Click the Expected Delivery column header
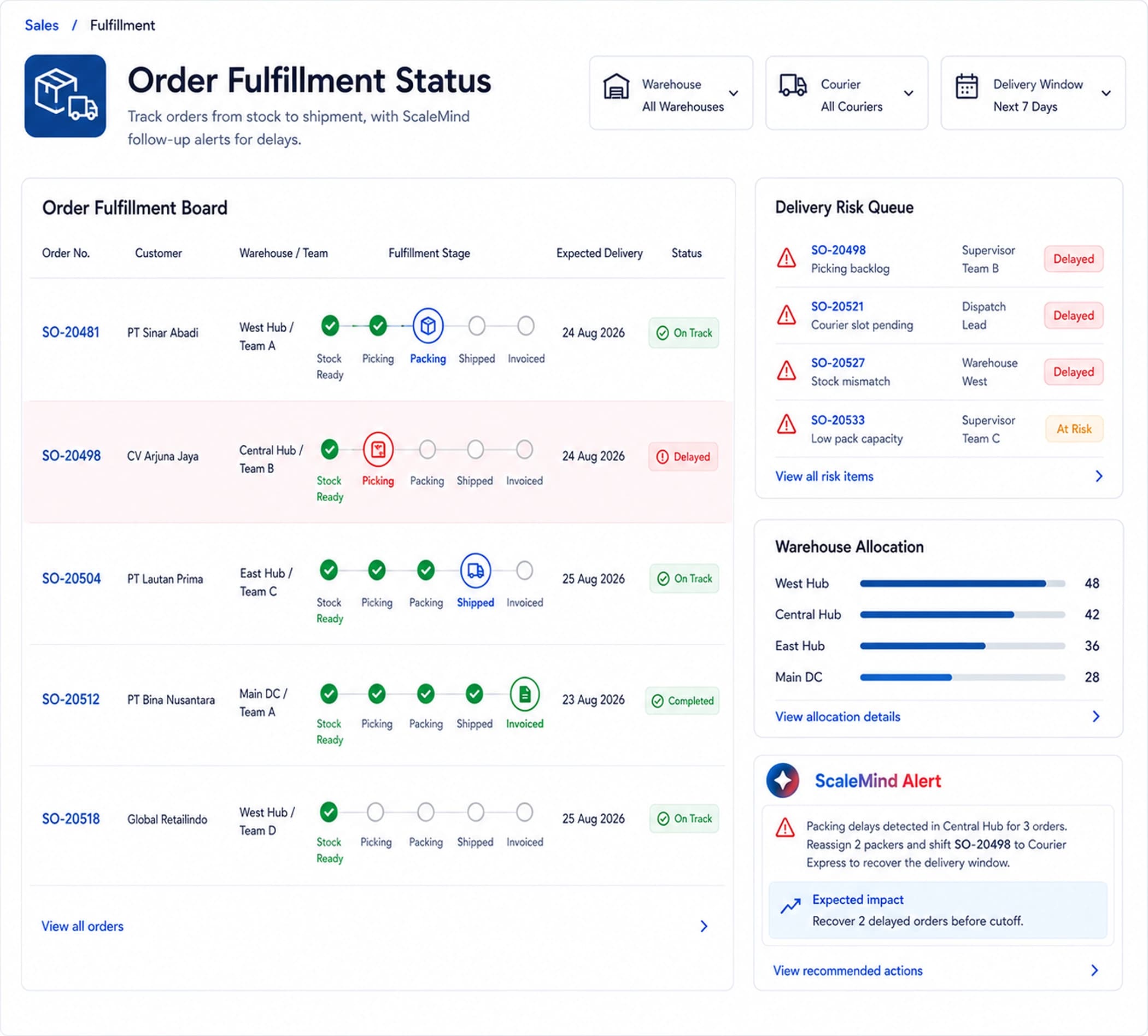This screenshot has width=1148, height=1036. click(x=599, y=254)
